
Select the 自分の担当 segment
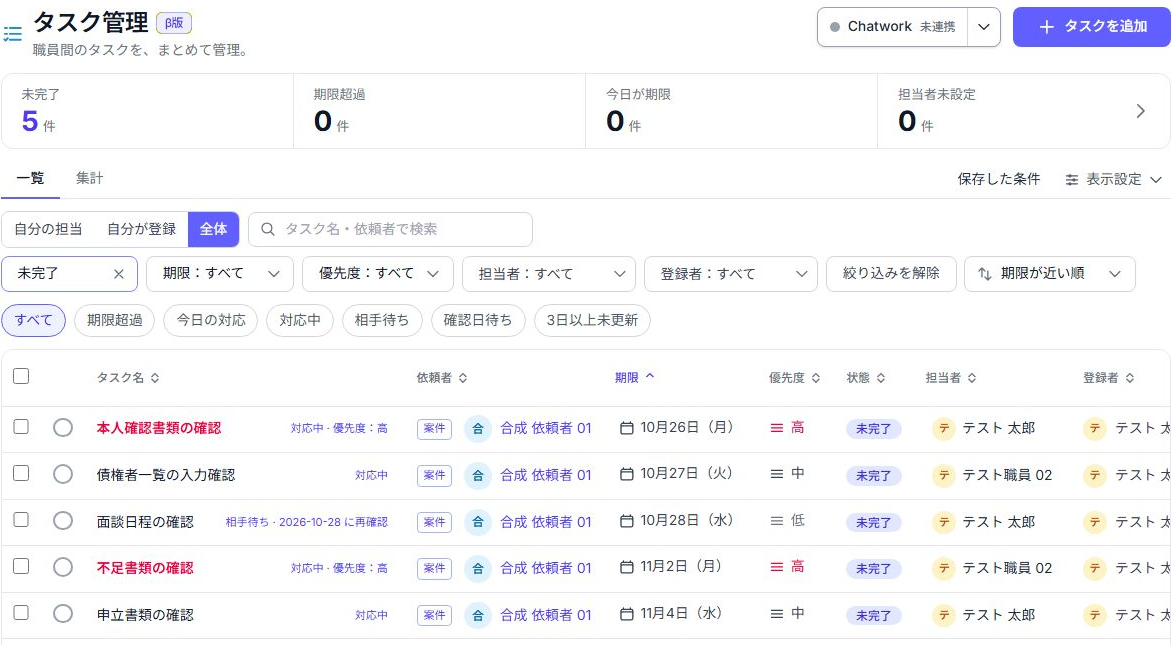[x=49, y=229]
